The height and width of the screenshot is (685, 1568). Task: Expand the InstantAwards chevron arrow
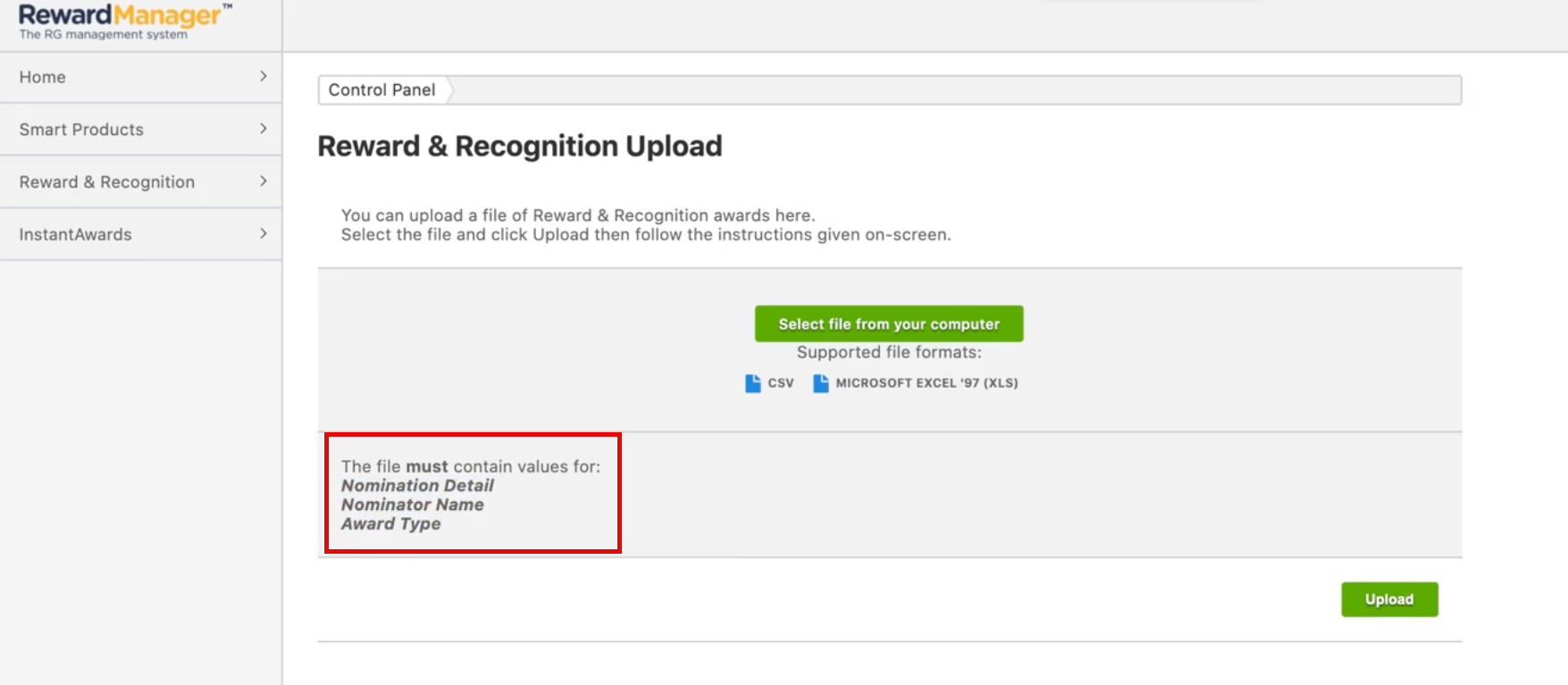263,234
